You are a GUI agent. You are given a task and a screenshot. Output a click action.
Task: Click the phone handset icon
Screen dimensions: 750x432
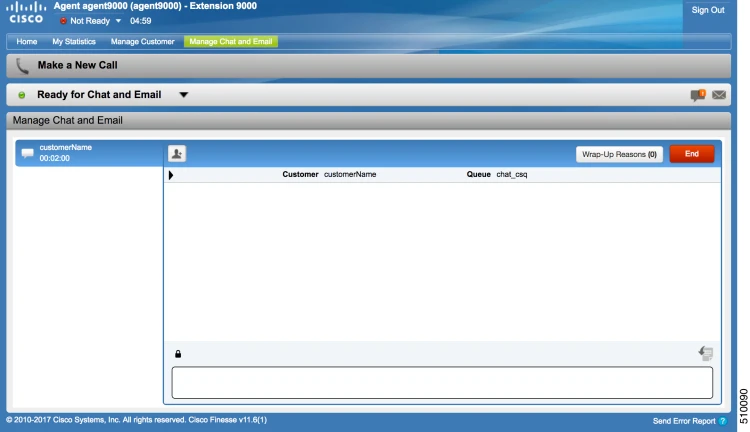22,66
